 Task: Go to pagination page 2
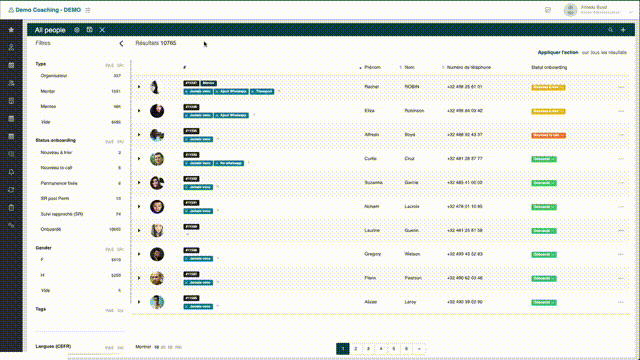coord(356,349)
